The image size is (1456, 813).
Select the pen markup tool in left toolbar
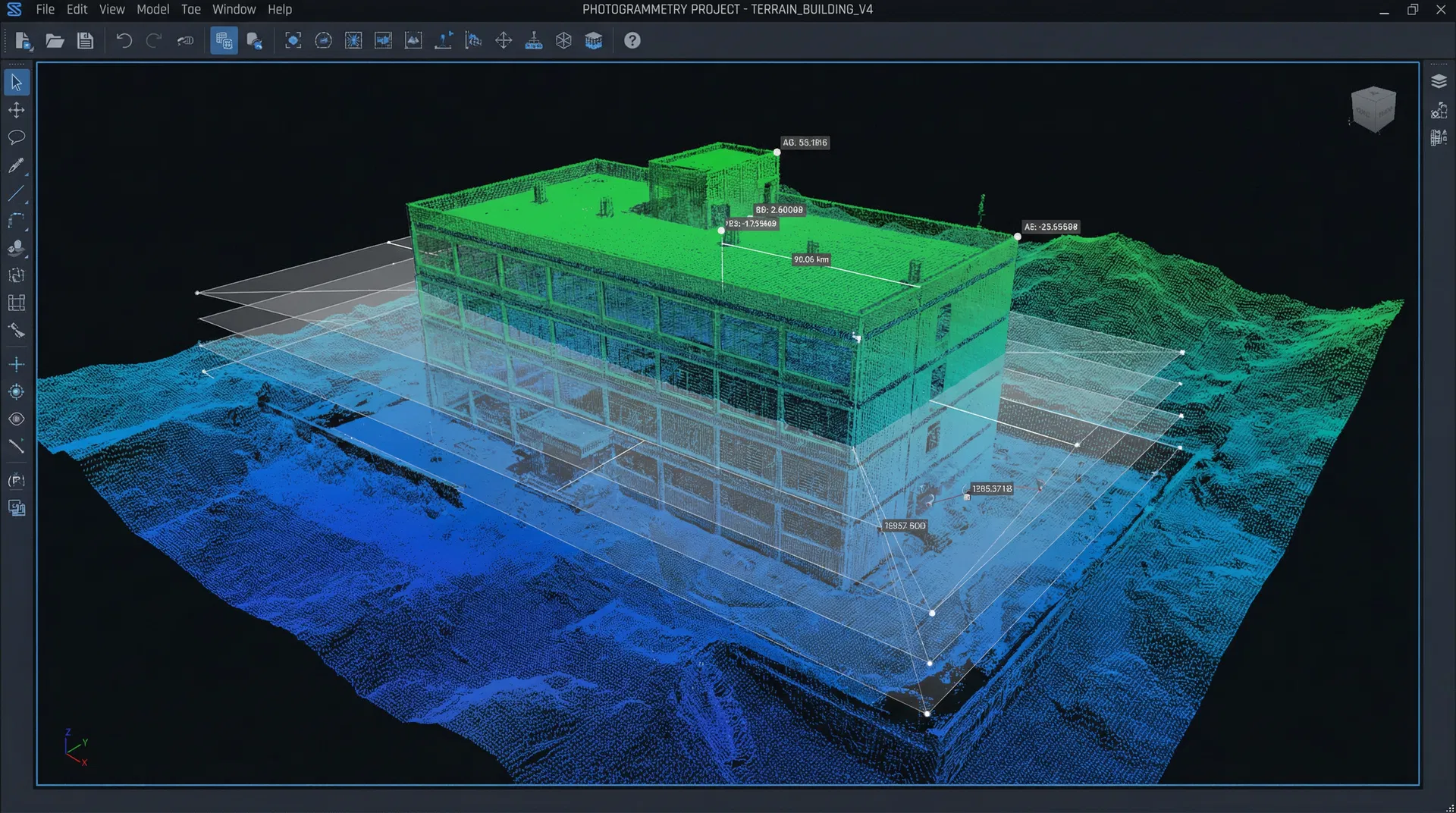17,165
